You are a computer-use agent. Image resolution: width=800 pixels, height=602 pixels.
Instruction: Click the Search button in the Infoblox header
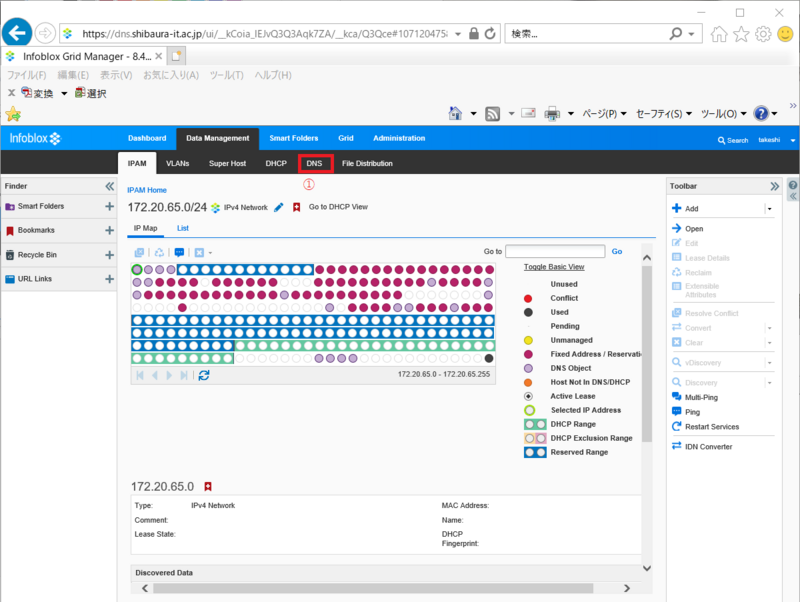pos(733,140)
